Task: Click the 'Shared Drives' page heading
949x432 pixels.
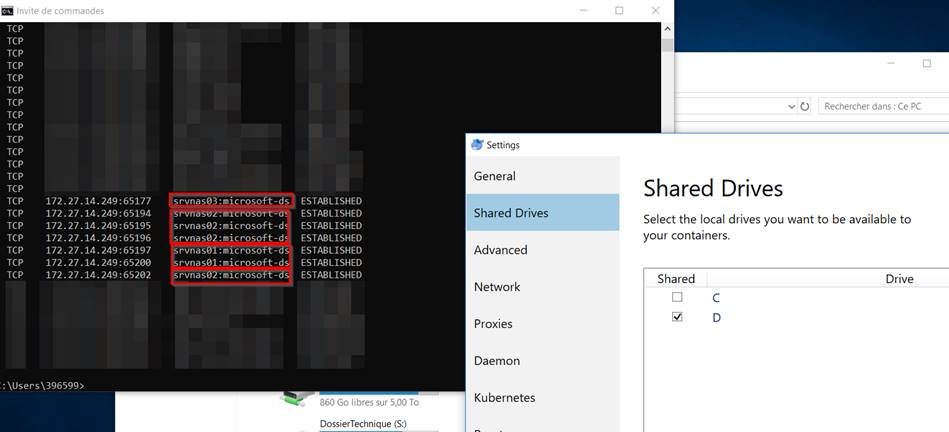Action: 713,188
